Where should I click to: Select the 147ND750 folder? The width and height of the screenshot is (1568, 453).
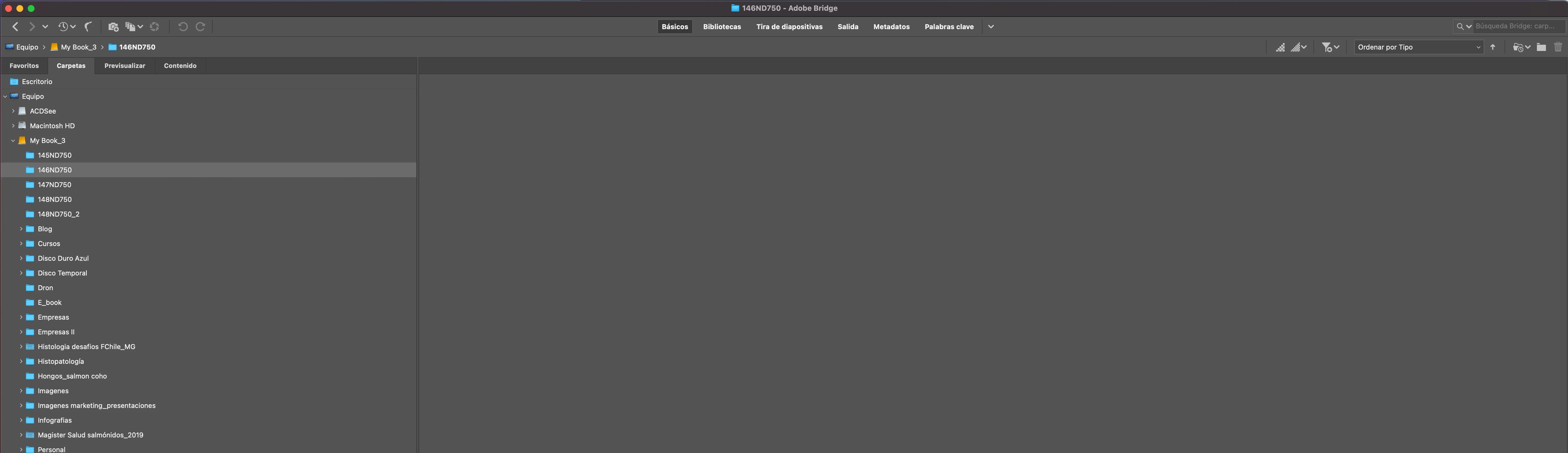tap(54, 185)
